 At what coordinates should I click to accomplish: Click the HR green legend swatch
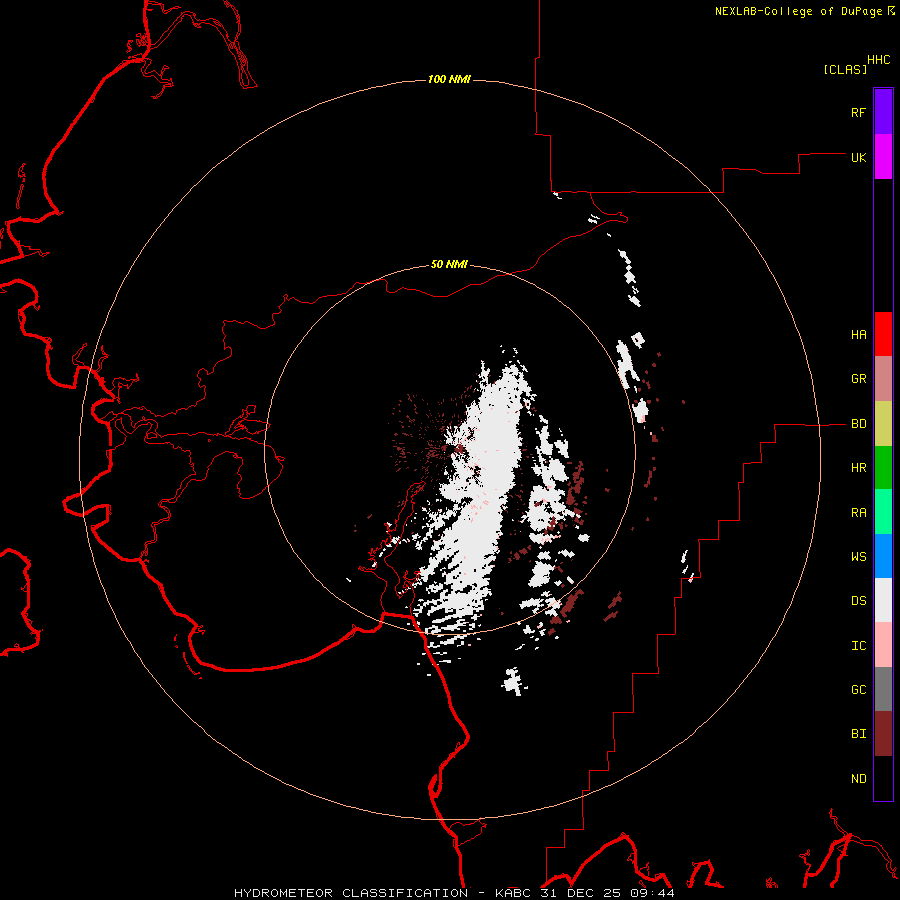883,468
